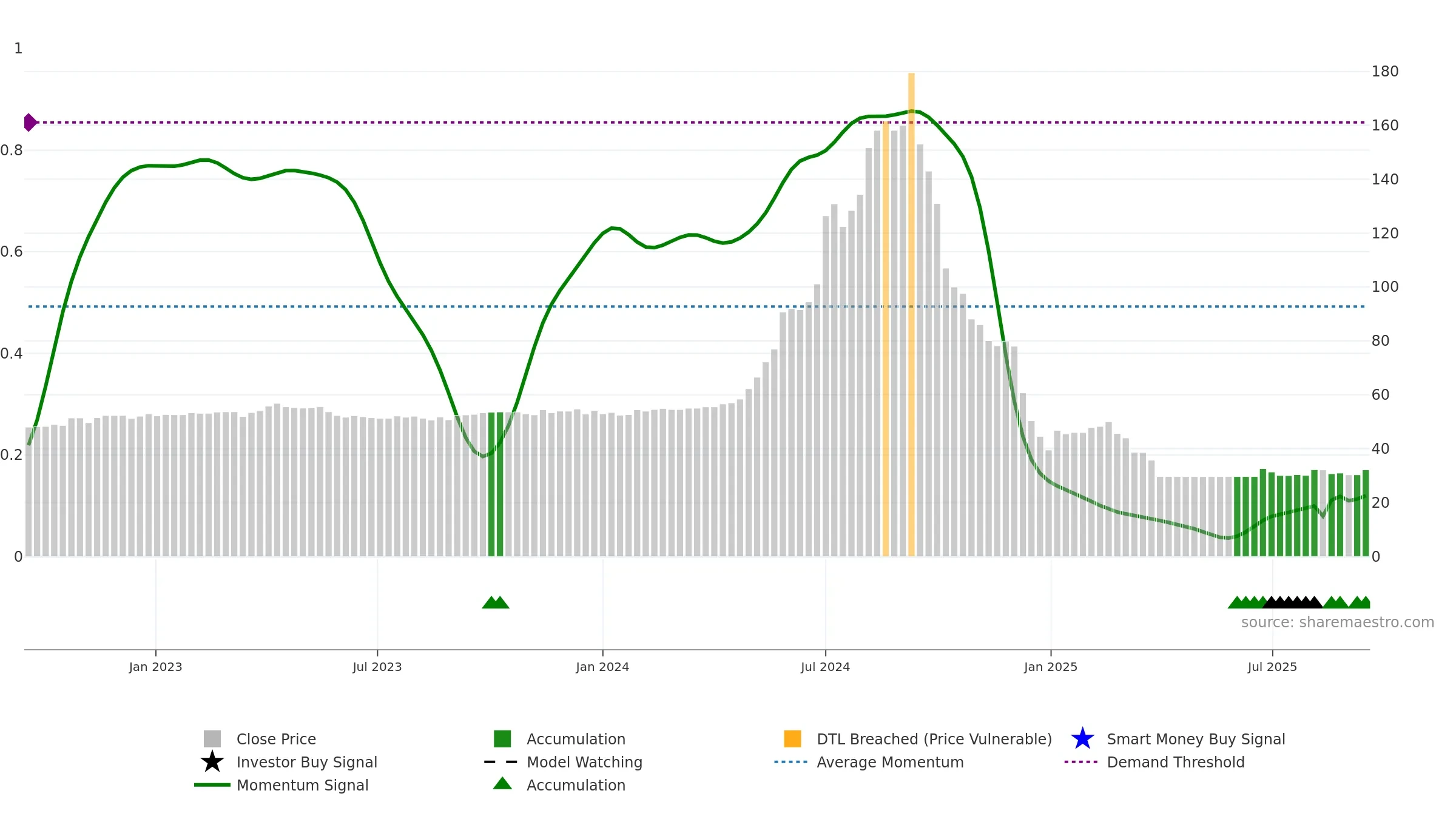1456x819 pixels.
Task: Click the Jul 2025 axis tick label
Action: coord(1272,667)
